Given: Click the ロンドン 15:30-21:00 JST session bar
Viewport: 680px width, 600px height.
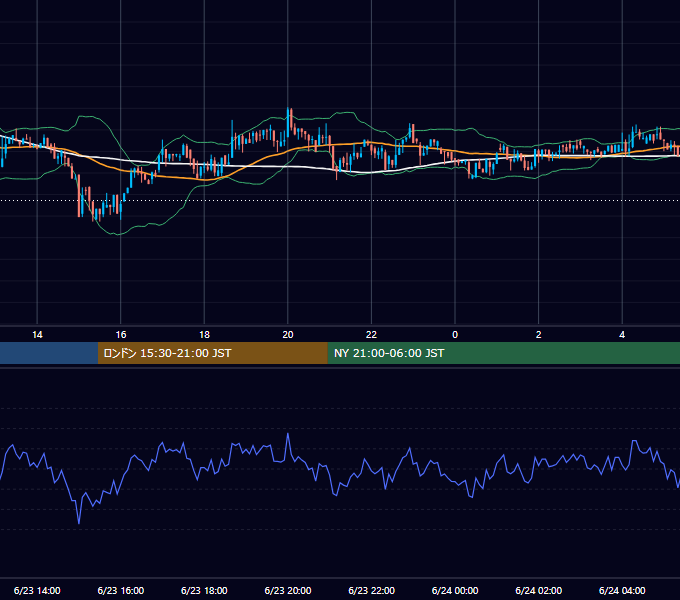Looking at the screenshot, I should [x=212, y=353].
